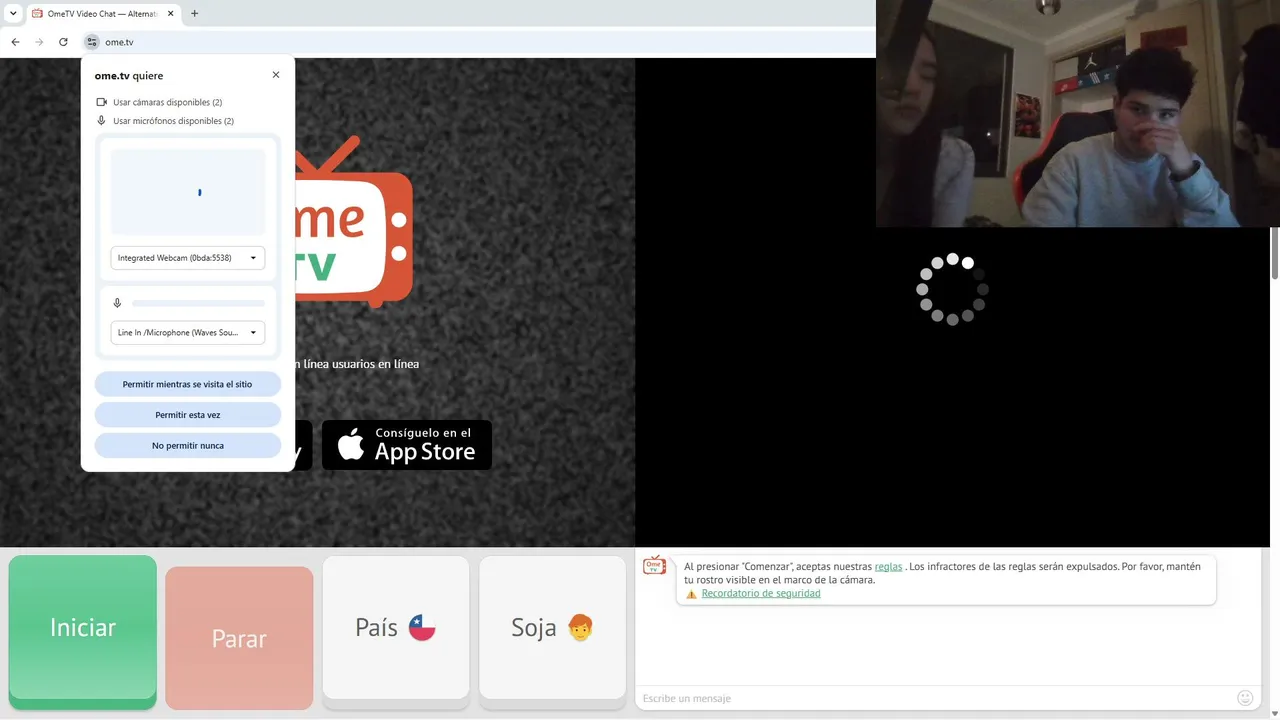Click the OmeTV avatar in the chat message
The height and width of the screenshot is (720, 1280).
pyautogui.click(x=654, y=566)
